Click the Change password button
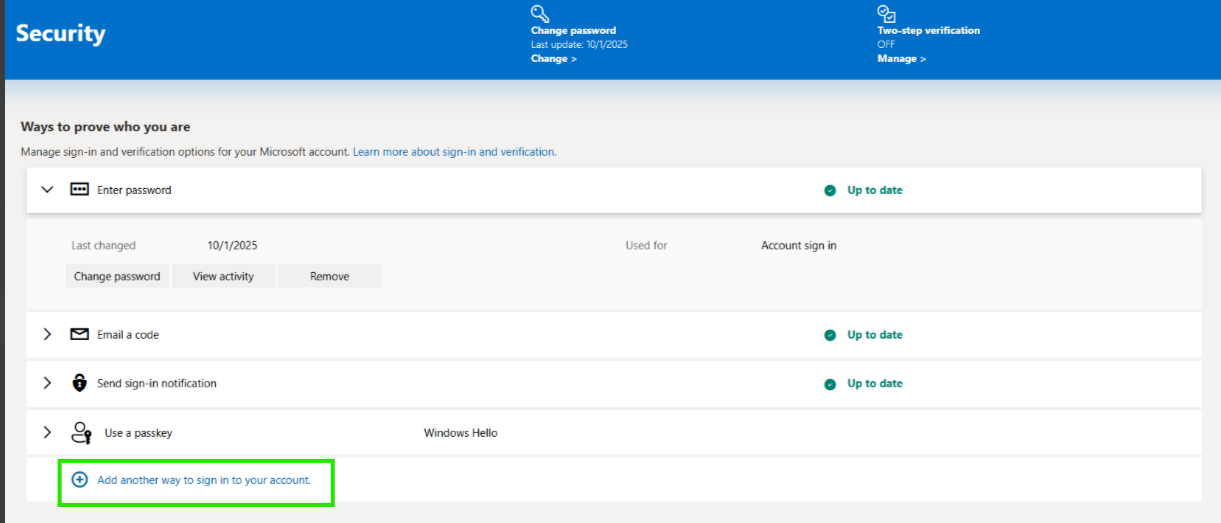 pos(117,276)
